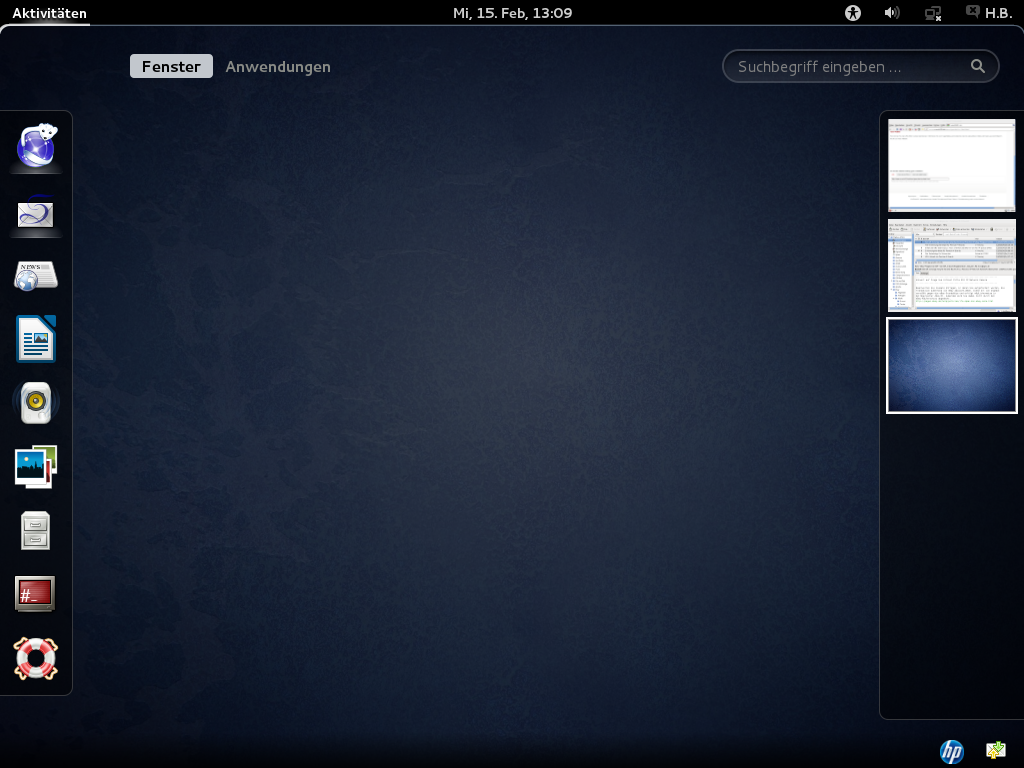
Task: Open the speaker music player icon
Action: point(36,402)
